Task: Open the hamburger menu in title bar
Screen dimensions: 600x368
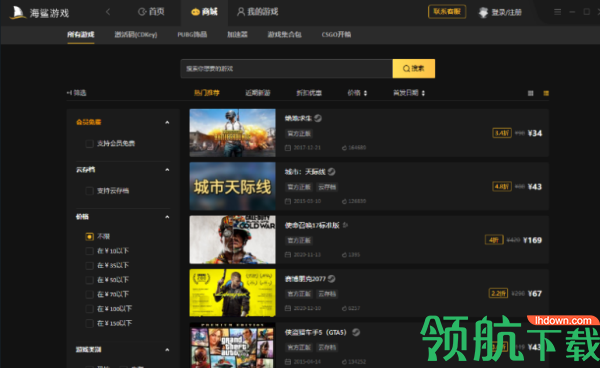Action: coord(558,12)
